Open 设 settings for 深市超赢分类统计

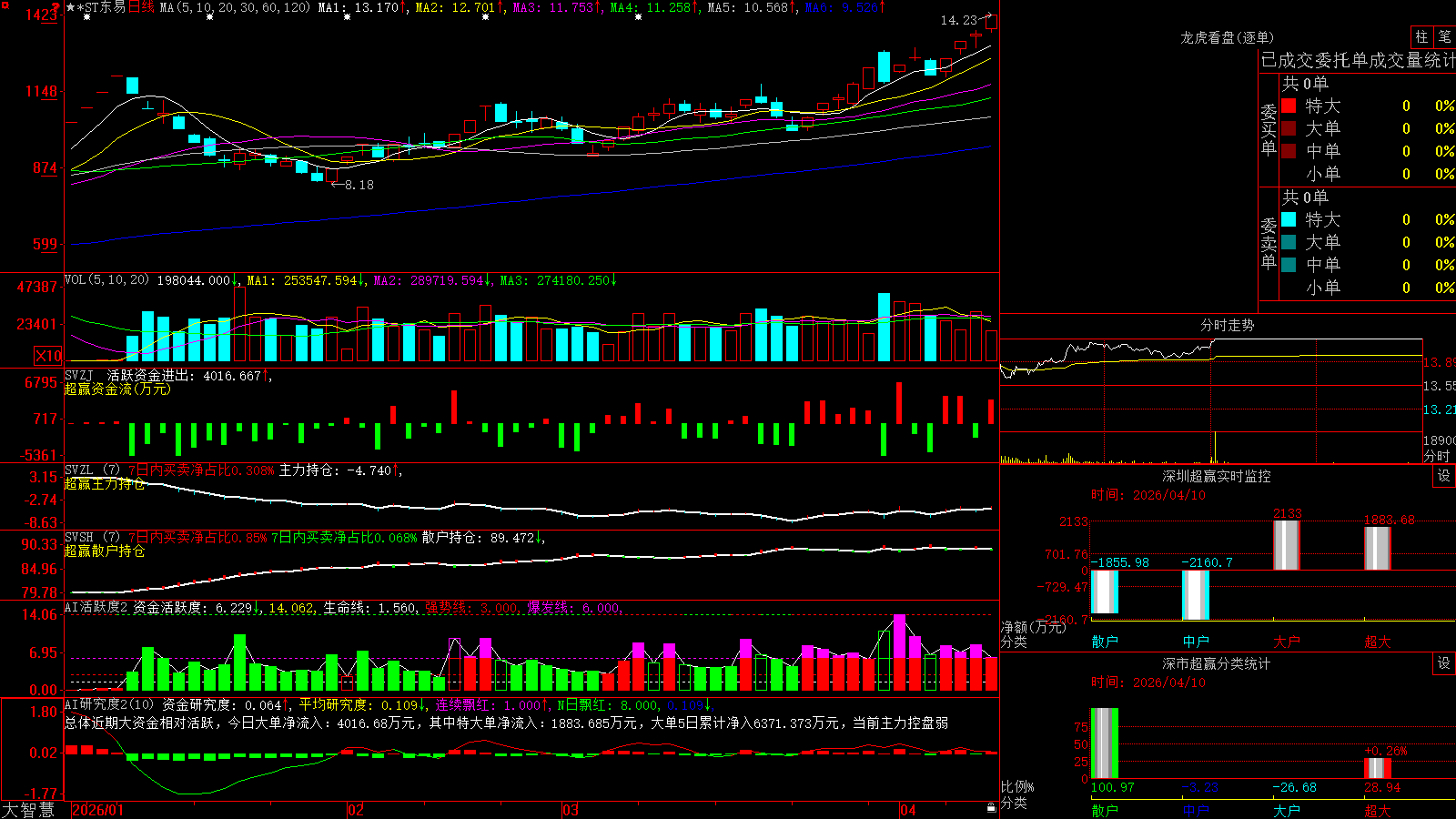coord(1444,663)
